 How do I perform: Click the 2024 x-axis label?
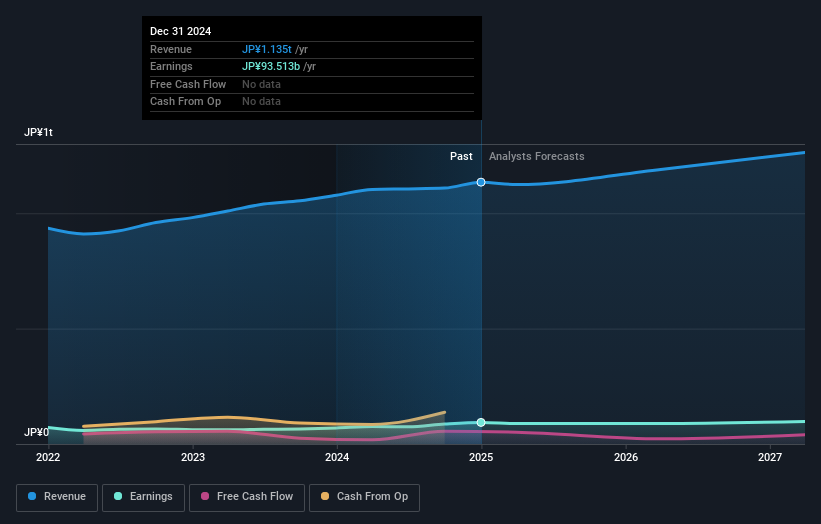point(337,457)
